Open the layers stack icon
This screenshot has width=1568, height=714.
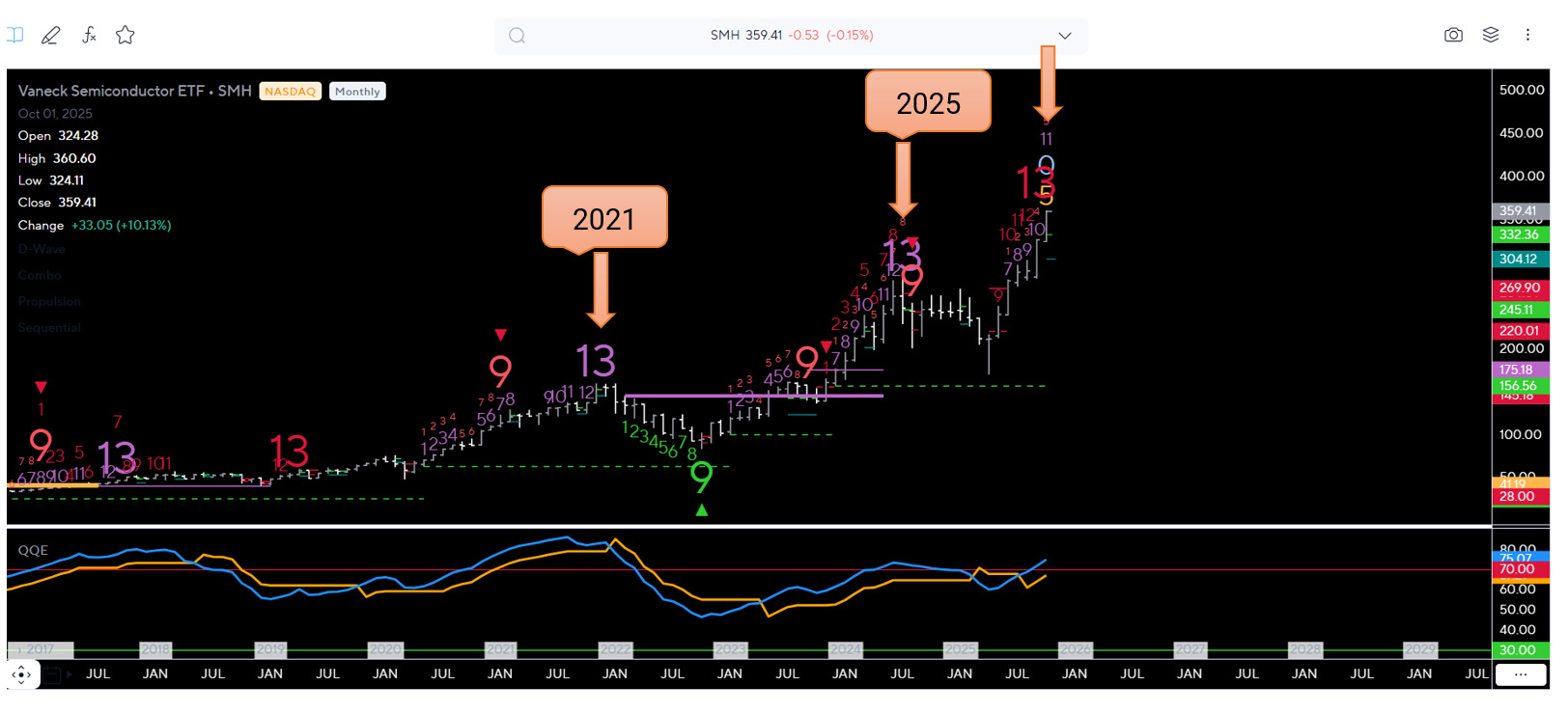click(1491, 35)
